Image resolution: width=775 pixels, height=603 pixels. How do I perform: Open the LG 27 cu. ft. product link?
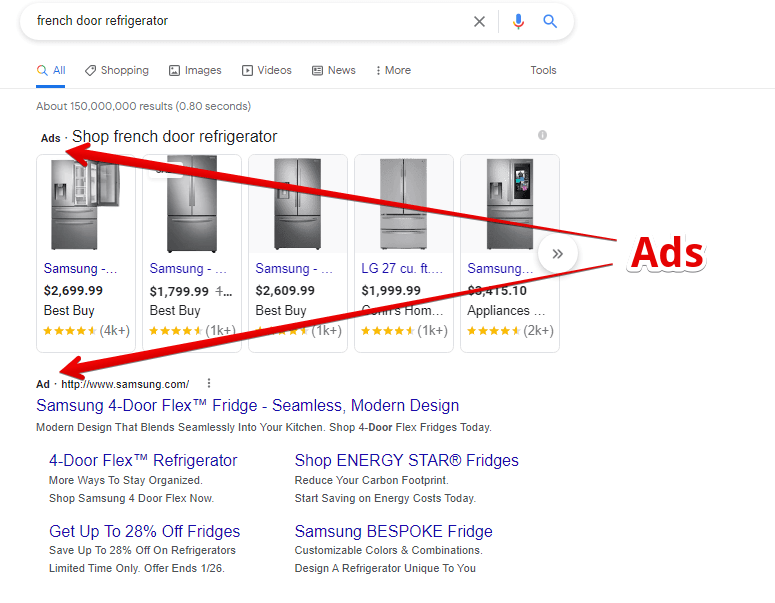[x=402, y=268]
